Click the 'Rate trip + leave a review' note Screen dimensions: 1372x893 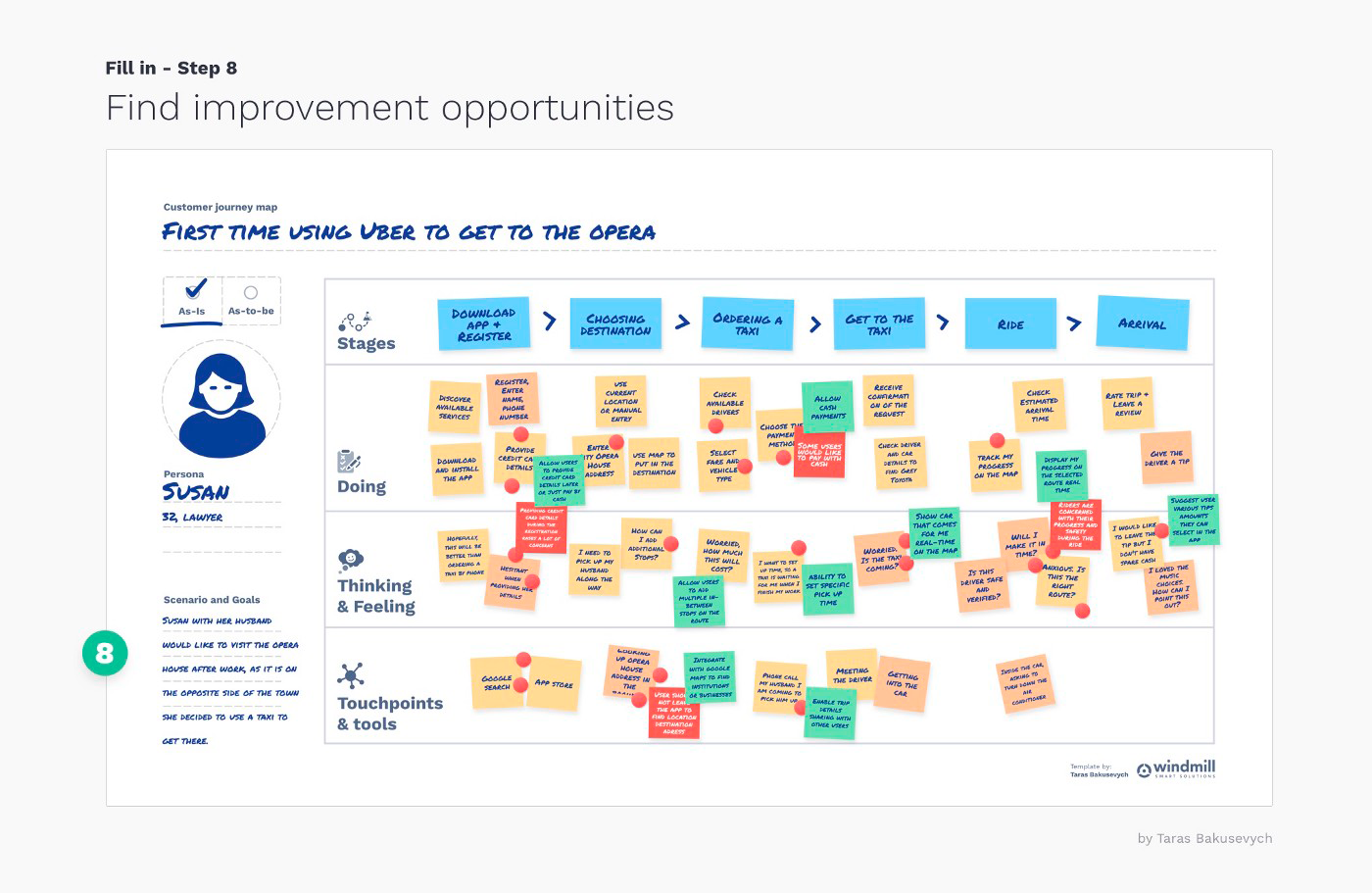1128,404
